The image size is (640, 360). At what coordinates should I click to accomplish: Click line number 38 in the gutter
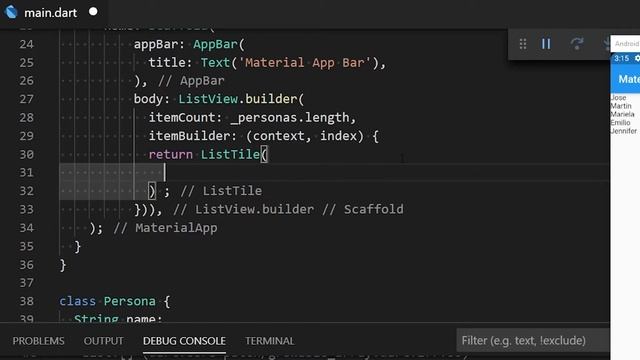27,301
